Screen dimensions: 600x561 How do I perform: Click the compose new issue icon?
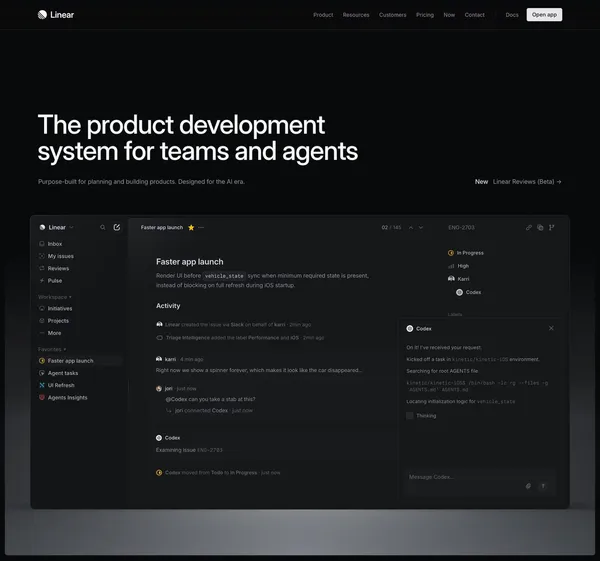[x=117, y=227]
